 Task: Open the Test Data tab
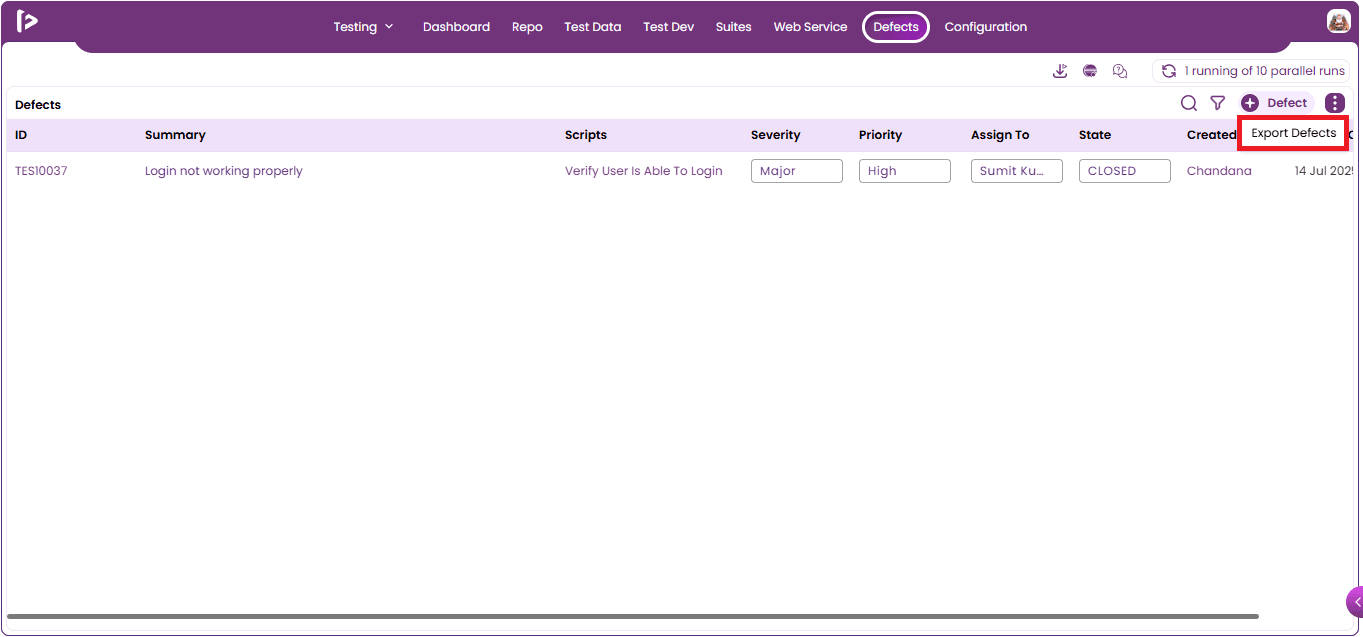coord(593,27)
